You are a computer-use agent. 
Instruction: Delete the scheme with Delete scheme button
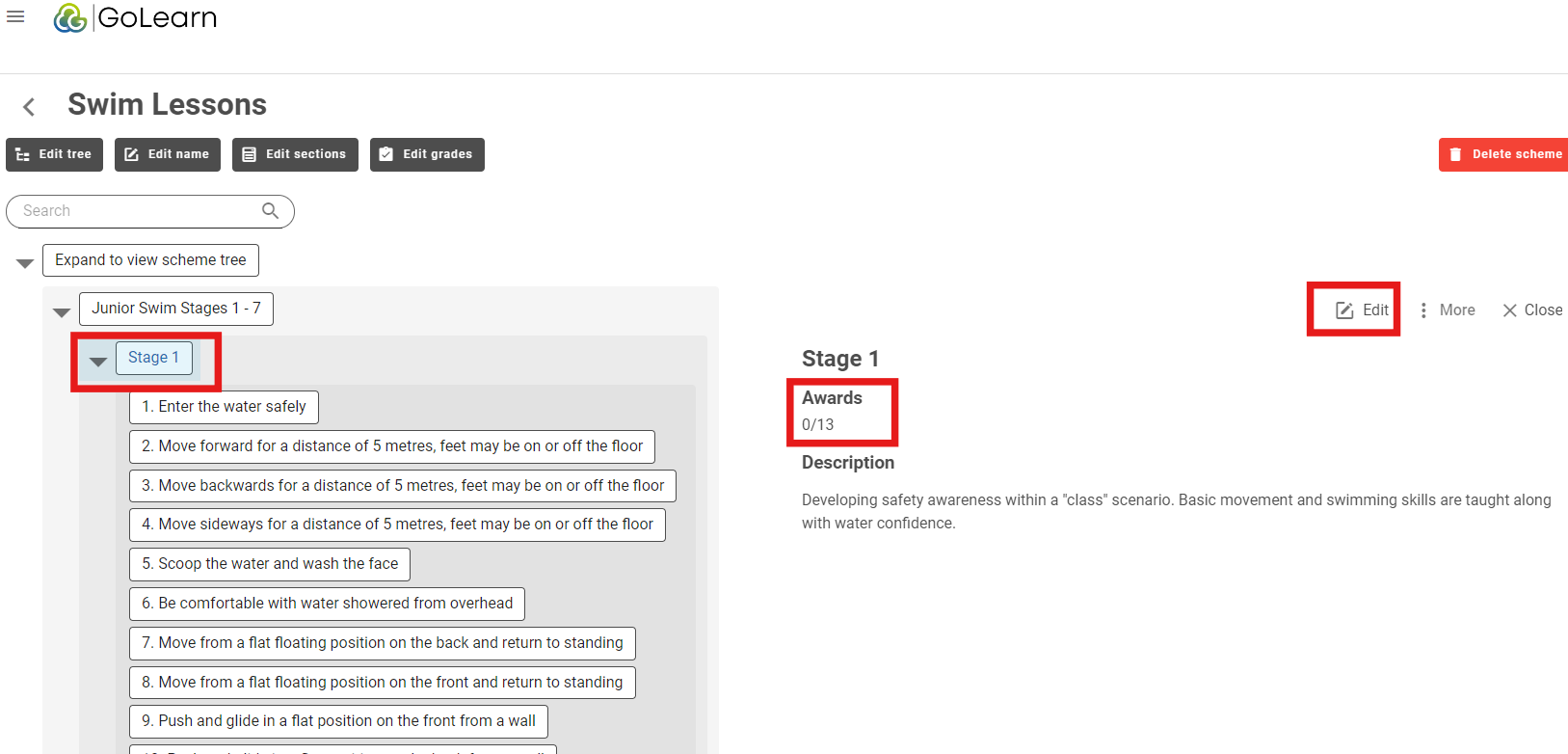1503,154
